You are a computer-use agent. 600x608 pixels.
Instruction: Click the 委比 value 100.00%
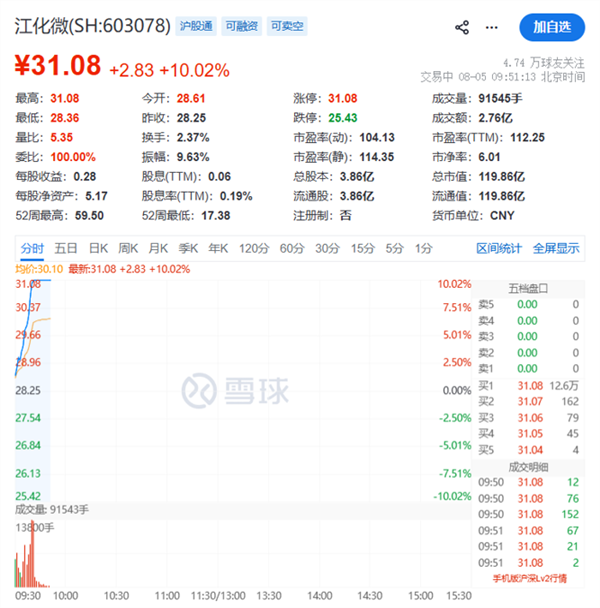pos(73,157)
